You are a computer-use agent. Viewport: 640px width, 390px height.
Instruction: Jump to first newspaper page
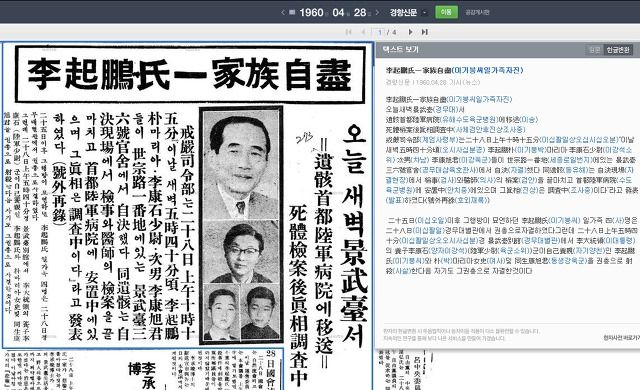point(348,32)
